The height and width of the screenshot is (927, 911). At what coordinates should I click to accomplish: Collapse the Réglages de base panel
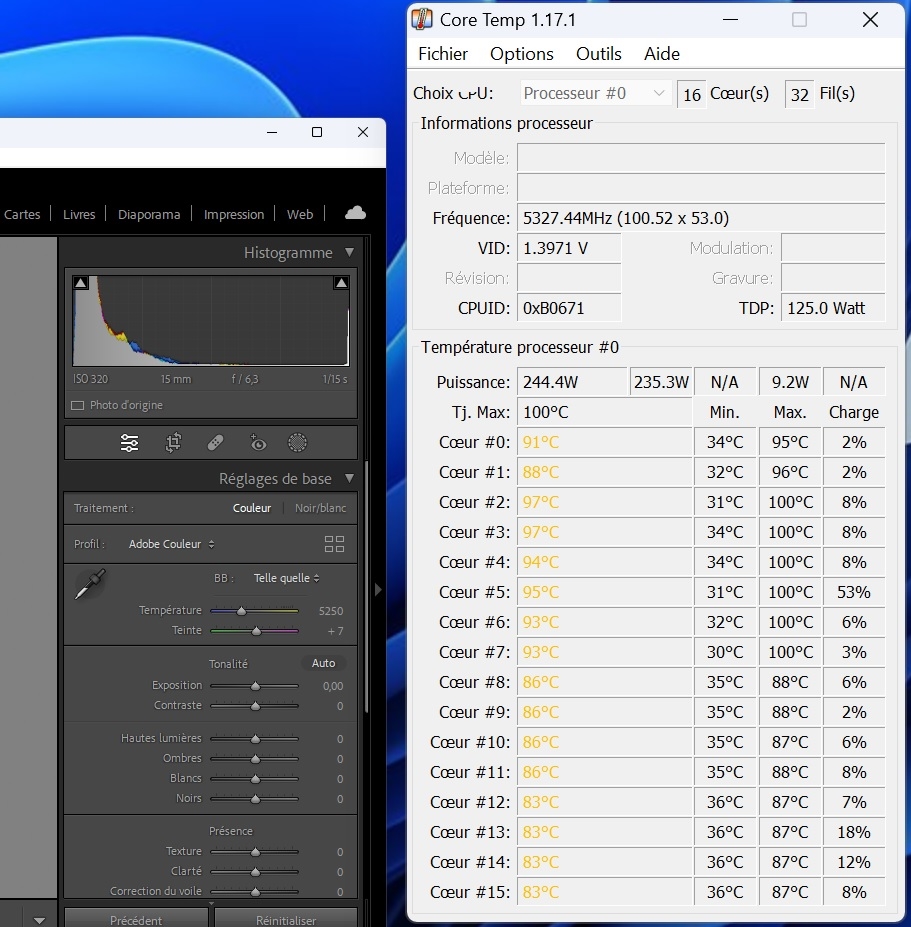[349, 479]
